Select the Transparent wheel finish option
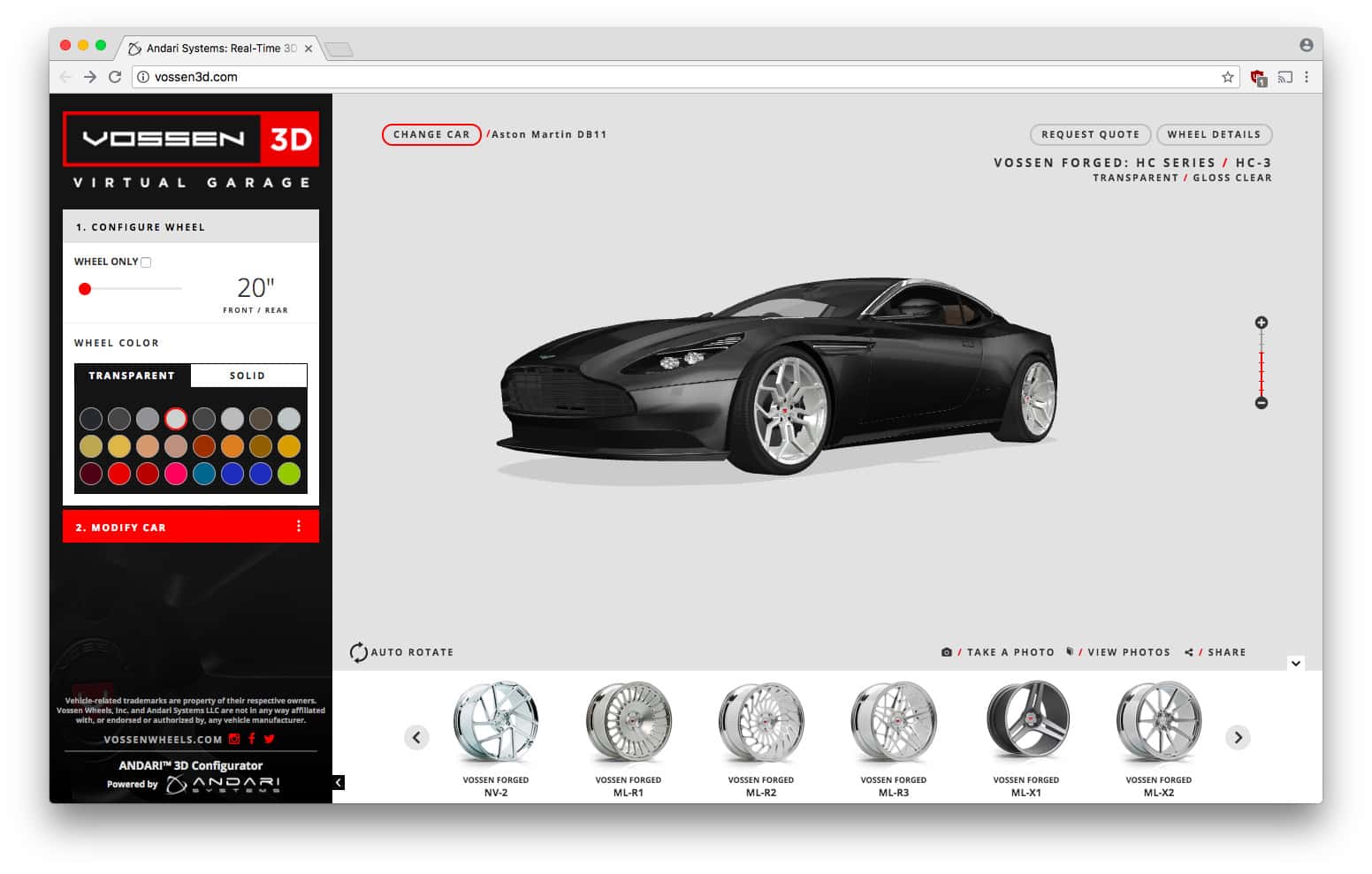Viewport: 1372px width, 874px height. [131, 375]
